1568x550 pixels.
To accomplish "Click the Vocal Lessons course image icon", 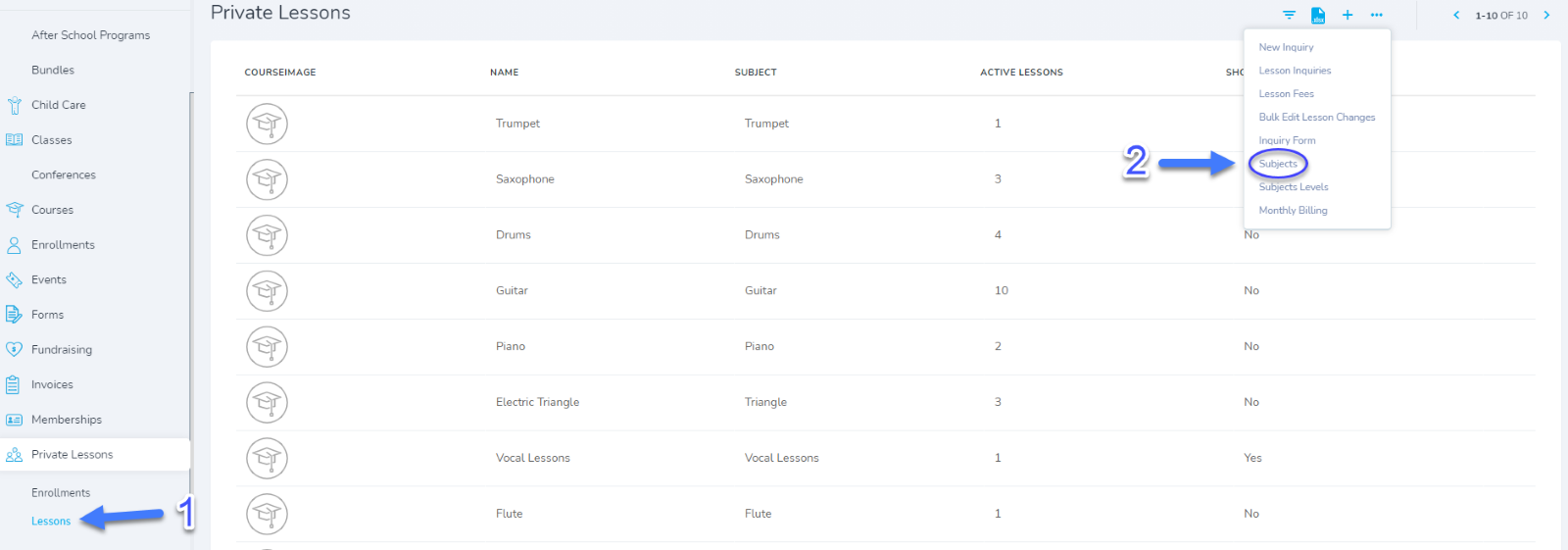I will [x=267, y=458].
